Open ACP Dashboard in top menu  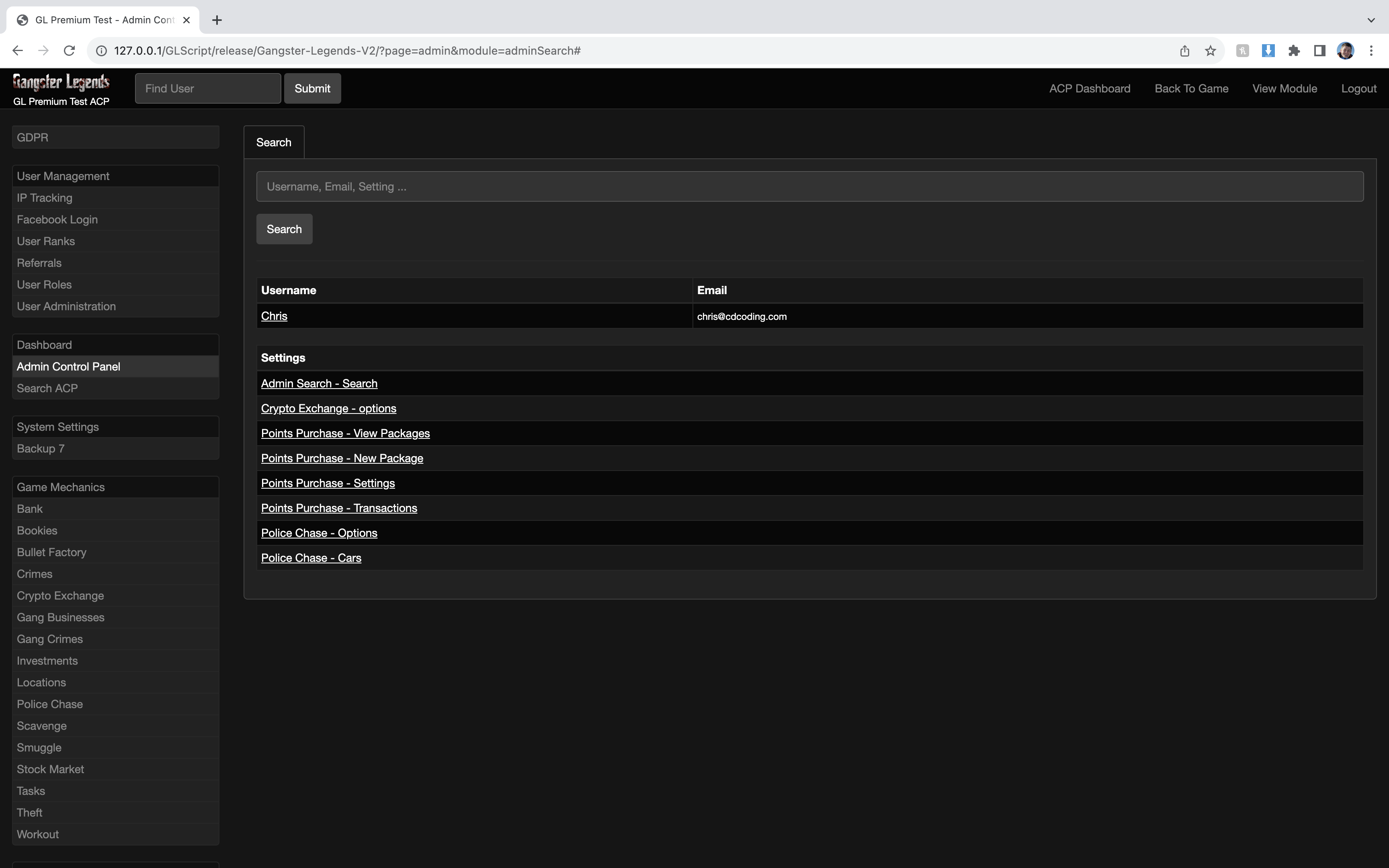1090,88
